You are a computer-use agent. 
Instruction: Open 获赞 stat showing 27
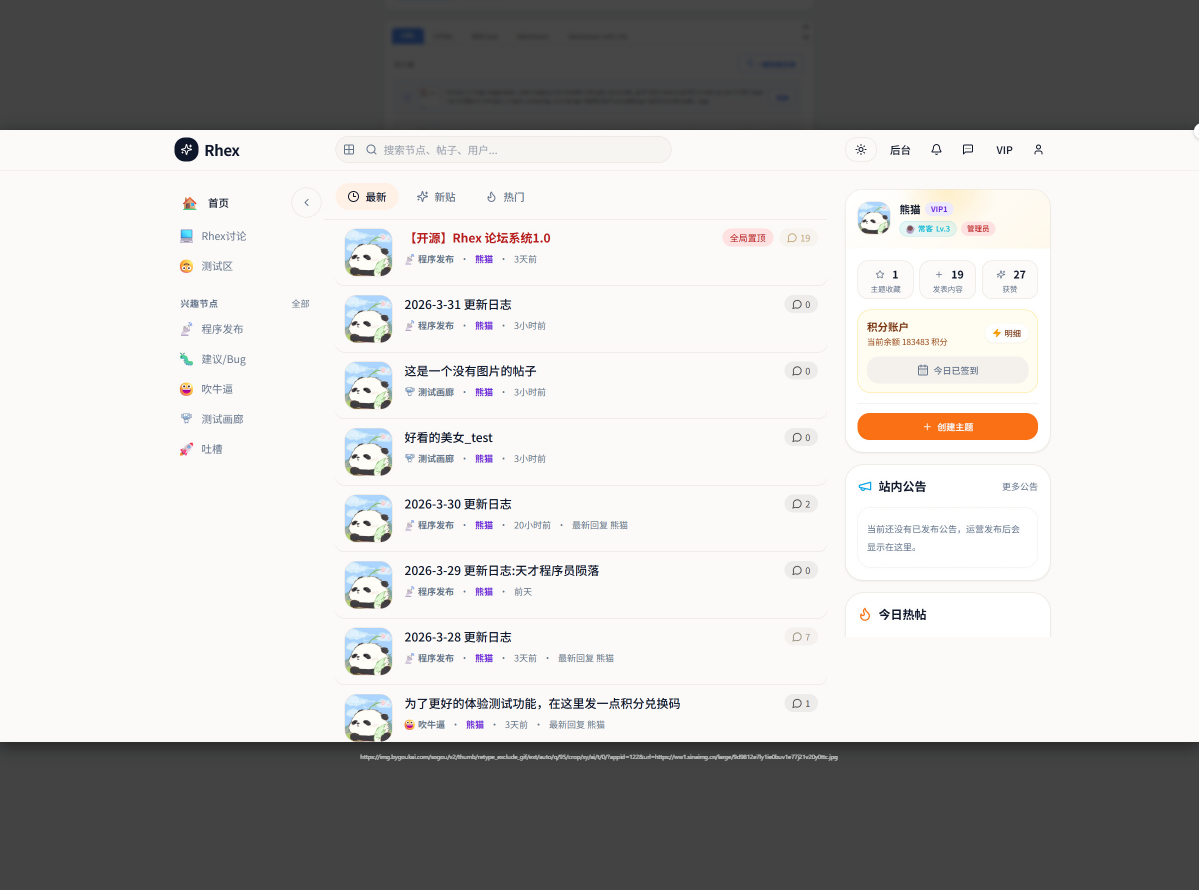click(x=1010, y=280)
